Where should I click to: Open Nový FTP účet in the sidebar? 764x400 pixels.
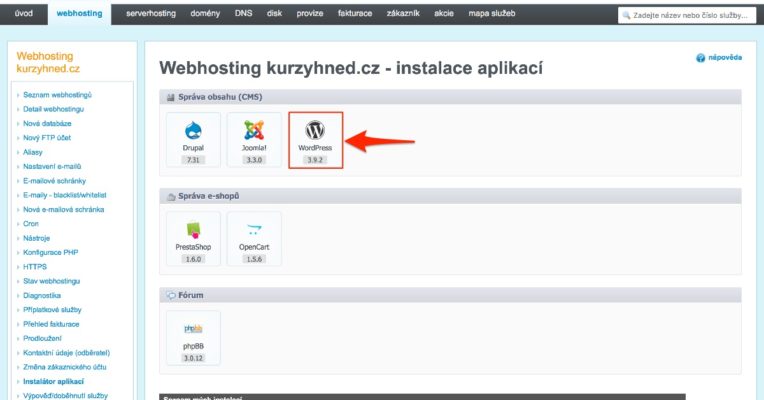(47, 138)
